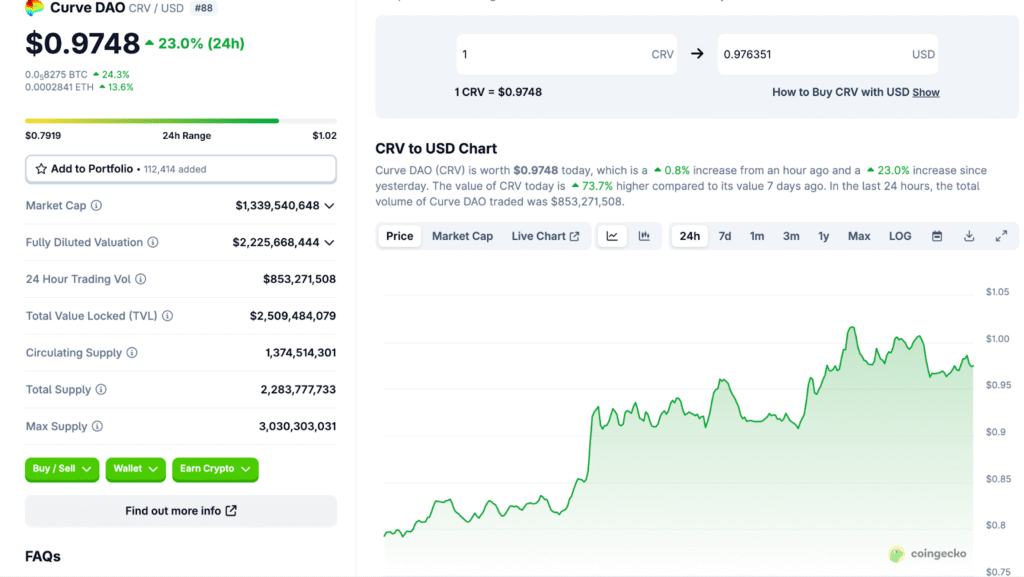
Task: Switch to the Market Cap chart tab
Action: pos(462,236)
